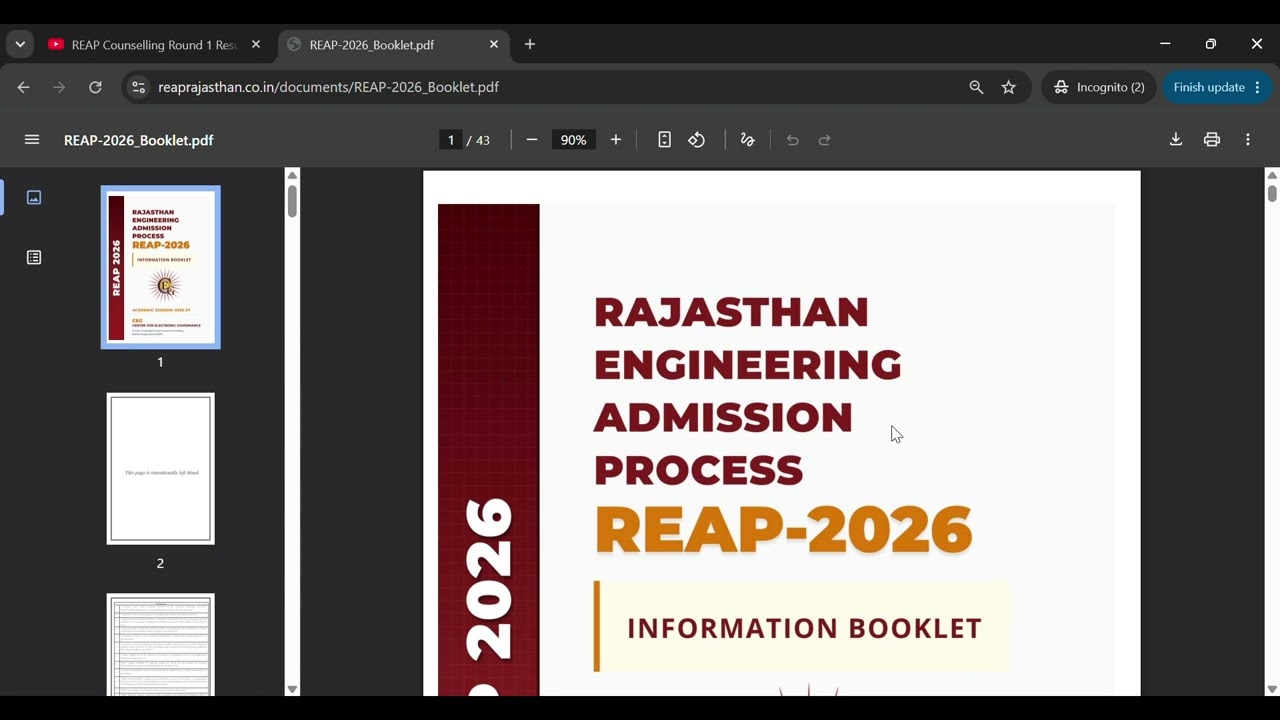The image size is (1280, 720).
Task: Zoom in the PDF document
Action: [616, 140]
